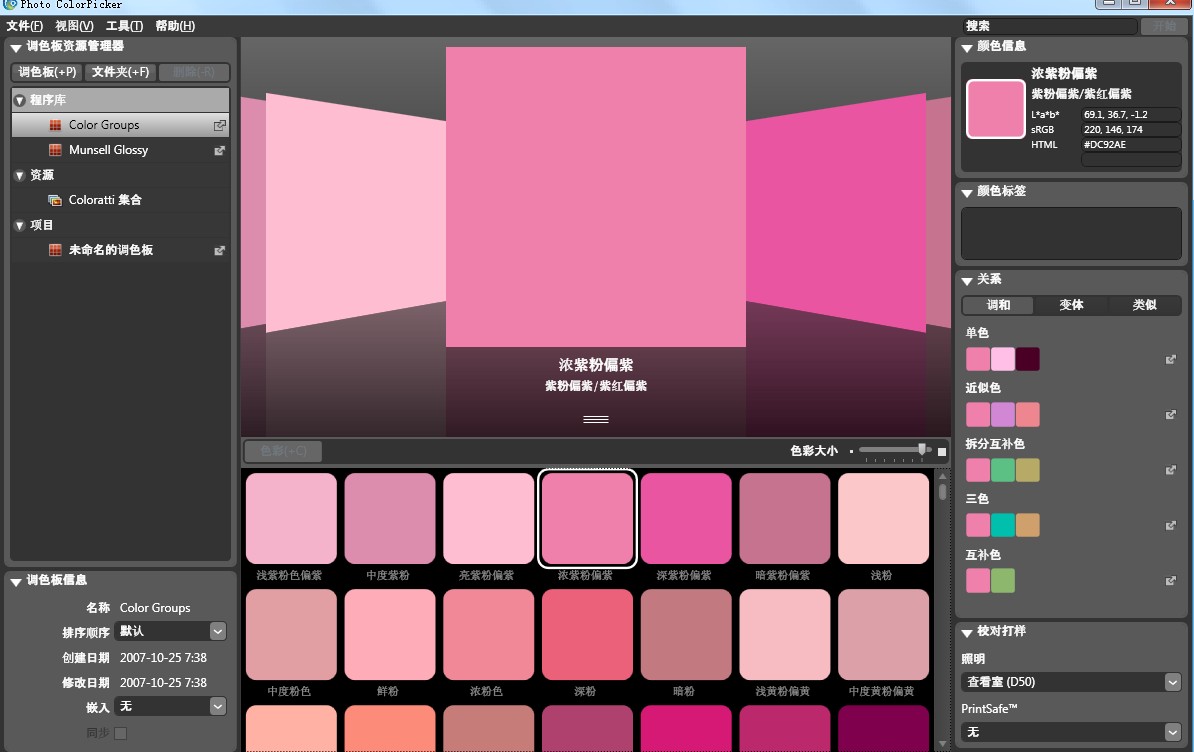Click the pop-out icon for 拆分互补色 harmony
This screenshot has width=1194, height=752.
[x=1170, y=470]
